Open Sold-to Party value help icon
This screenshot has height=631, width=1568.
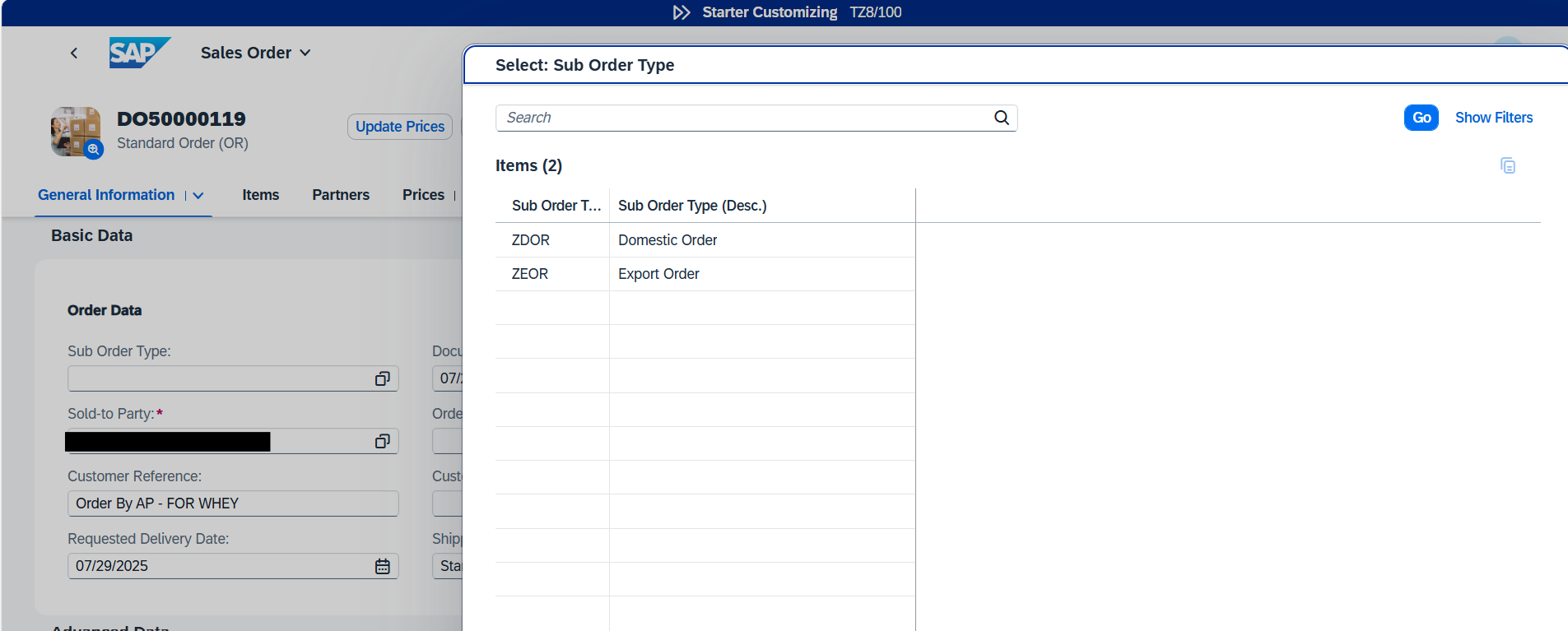tap(383, 441)
